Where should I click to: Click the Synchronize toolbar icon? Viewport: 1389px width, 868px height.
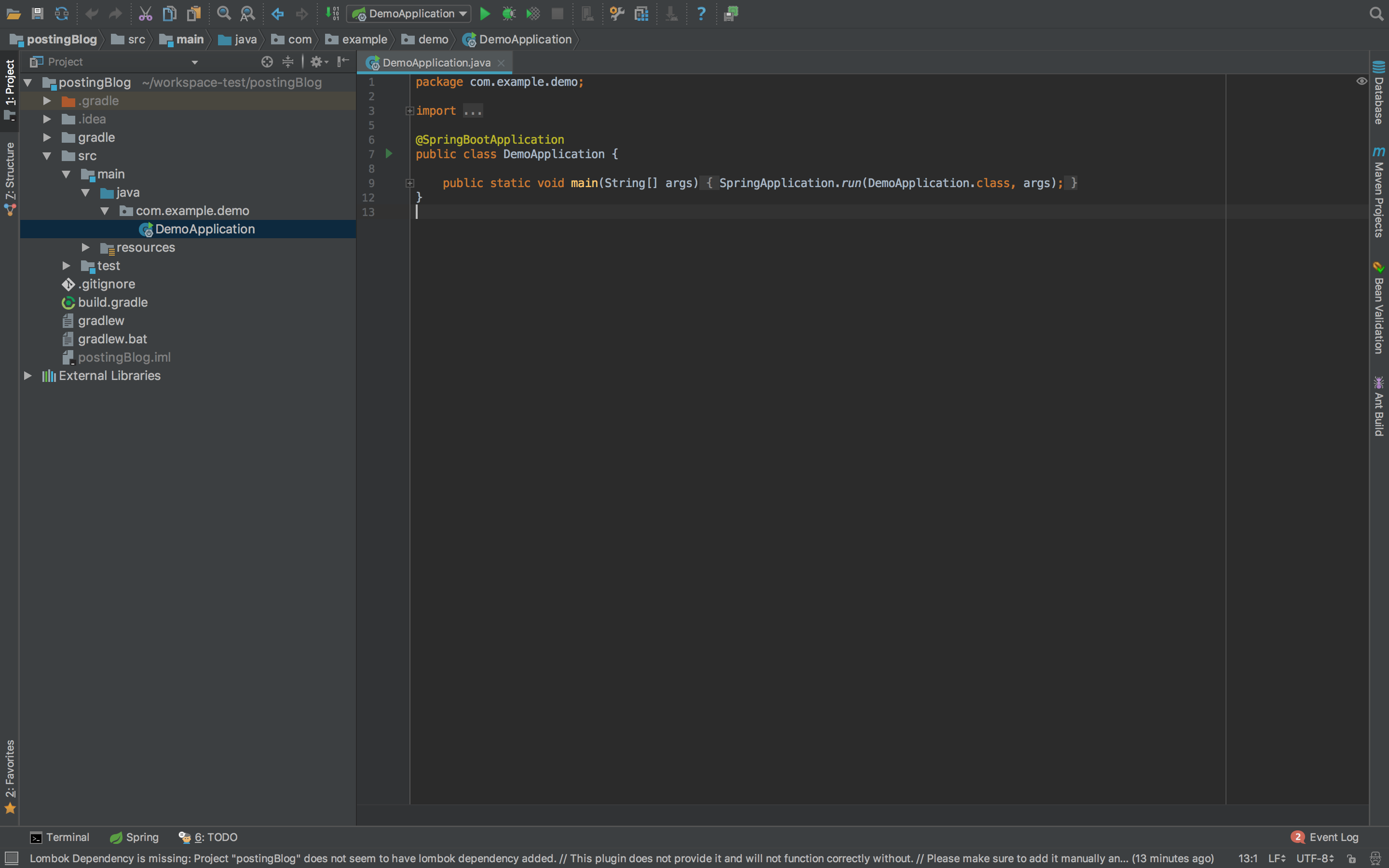coord(61,14)
